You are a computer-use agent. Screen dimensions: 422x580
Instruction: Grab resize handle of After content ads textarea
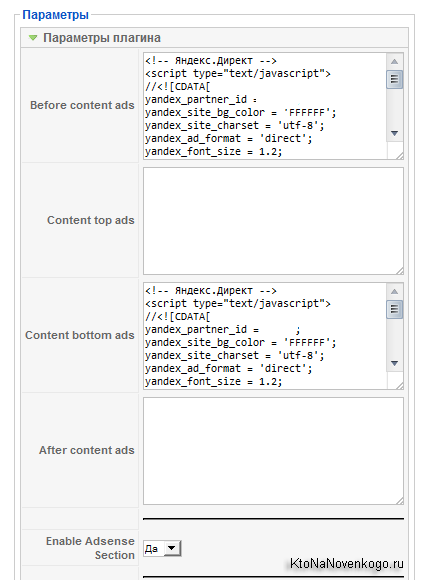coord(400,501)
